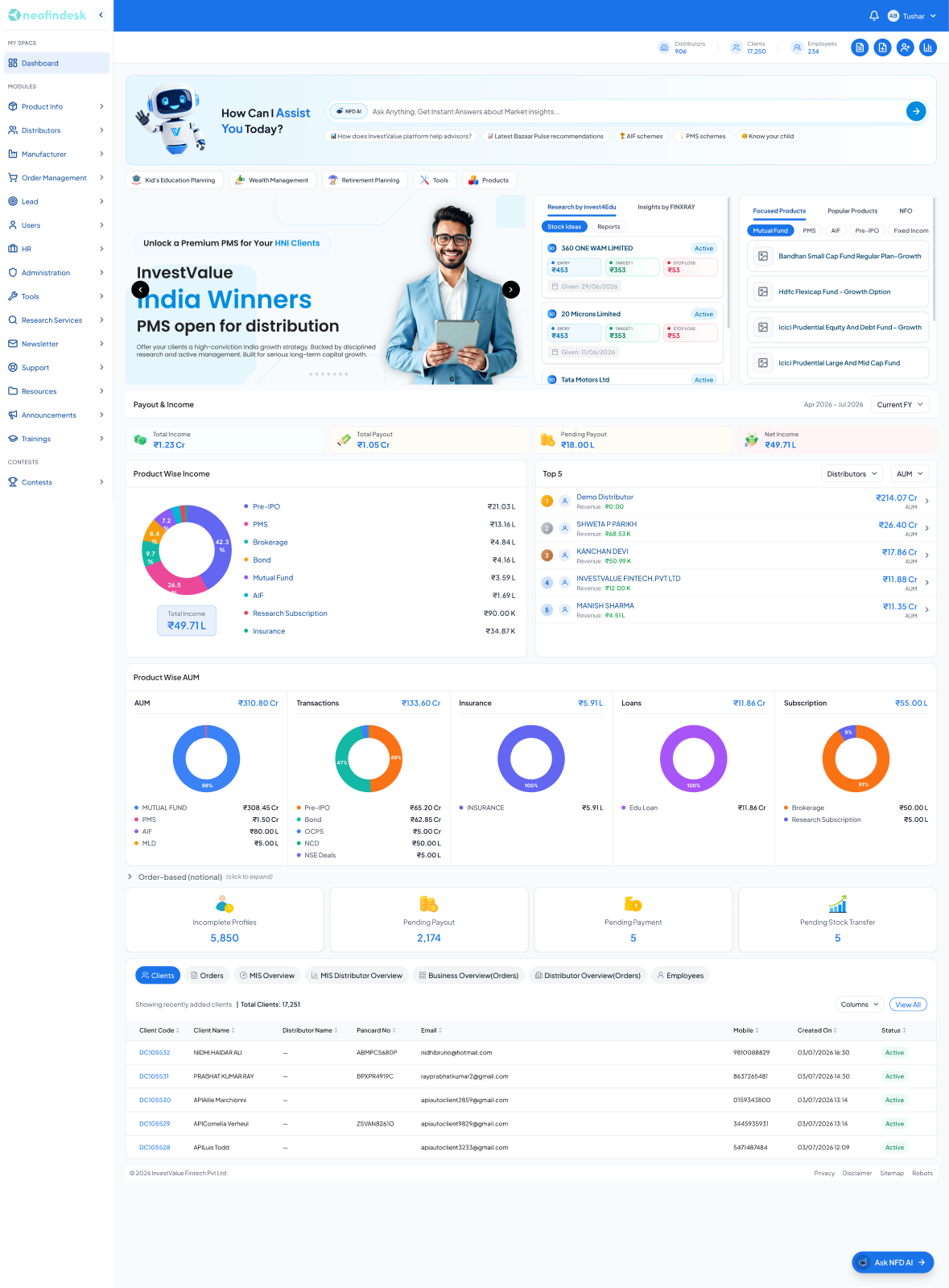949x1288 pixels.
Task: Expand Product Info menu
Action: click(56, 106)
